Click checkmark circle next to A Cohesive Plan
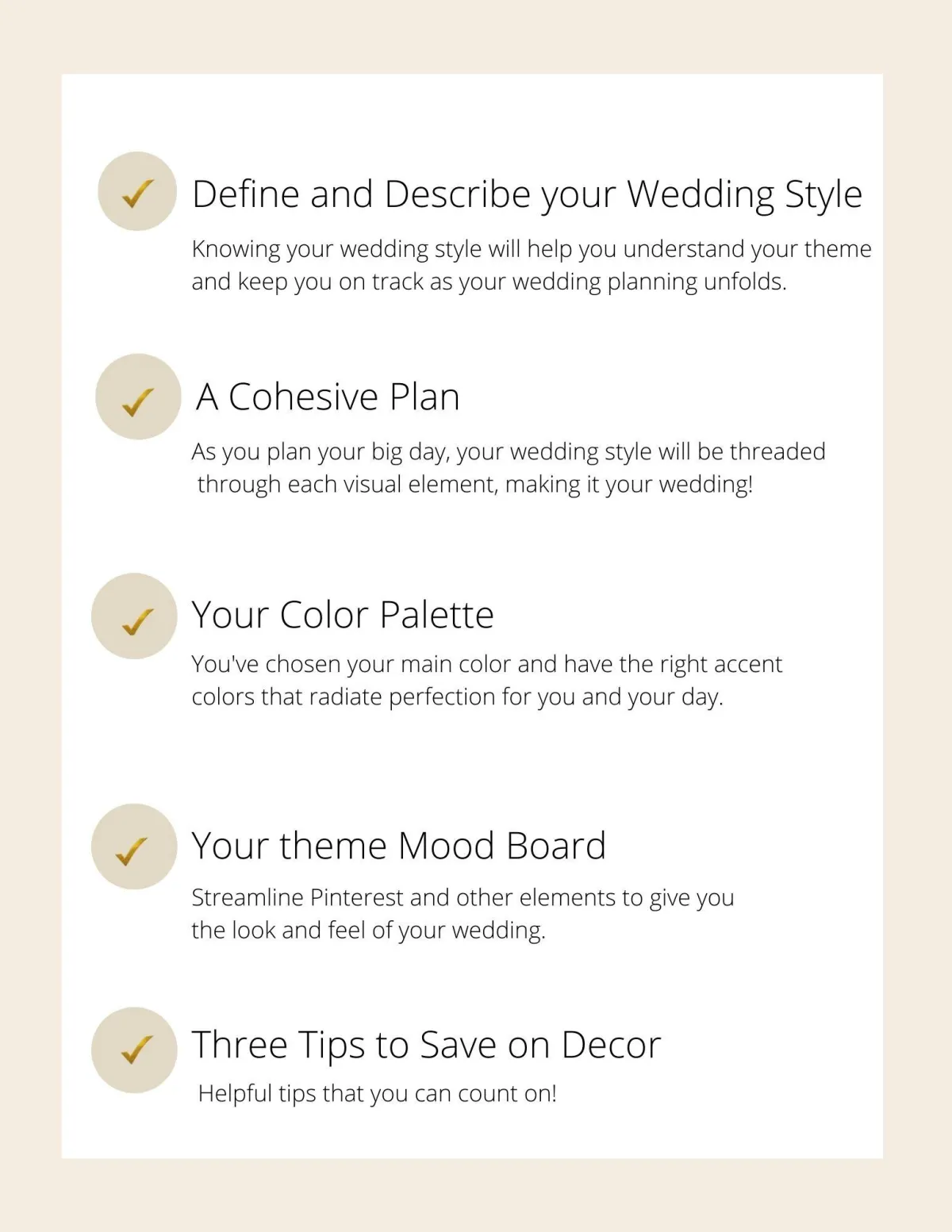Viewport: 952px width, 1232px height. [x=139, y=397]
